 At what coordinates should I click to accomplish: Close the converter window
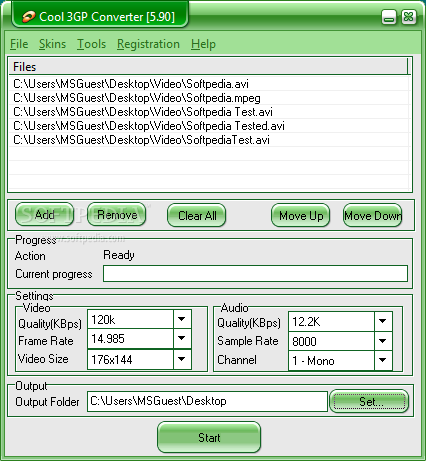click(x=408, y=17)
